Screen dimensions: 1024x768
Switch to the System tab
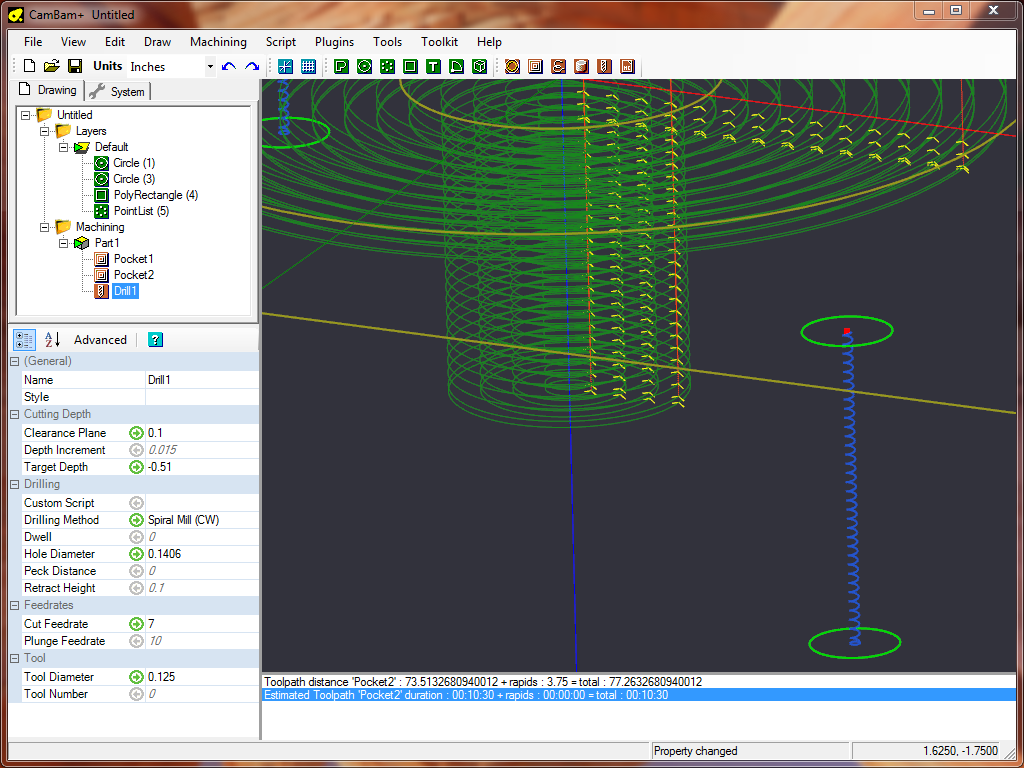click(118, 91)
